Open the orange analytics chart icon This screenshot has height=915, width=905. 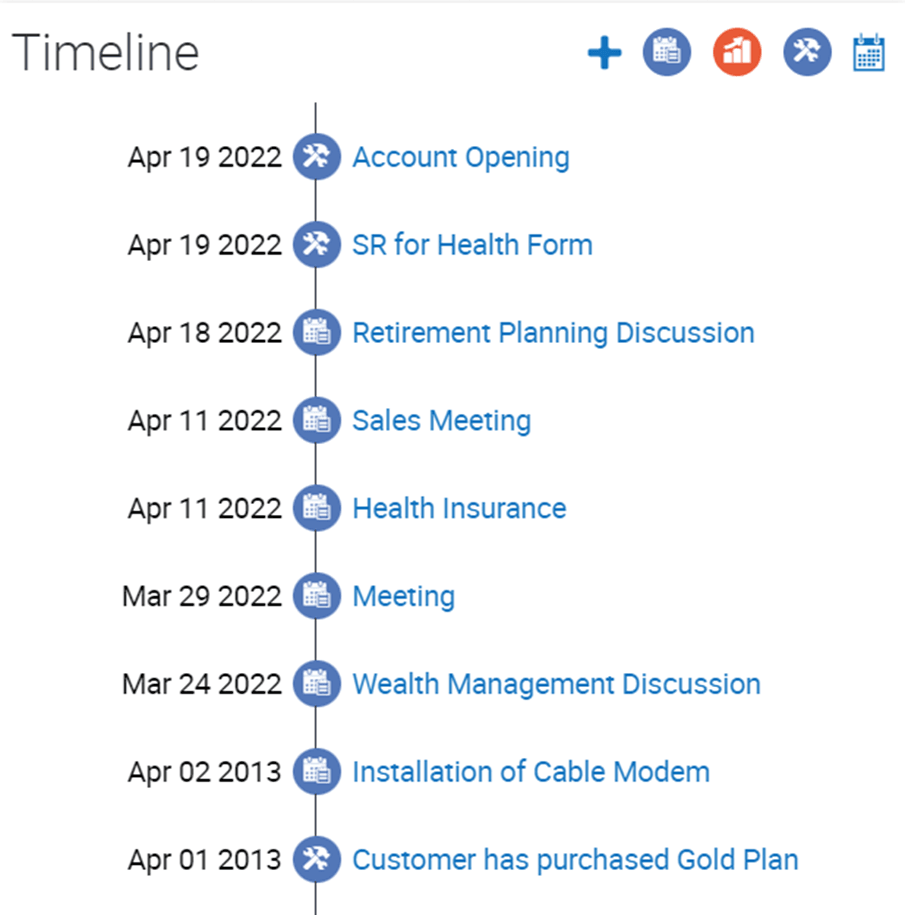(x=736, y=51)
